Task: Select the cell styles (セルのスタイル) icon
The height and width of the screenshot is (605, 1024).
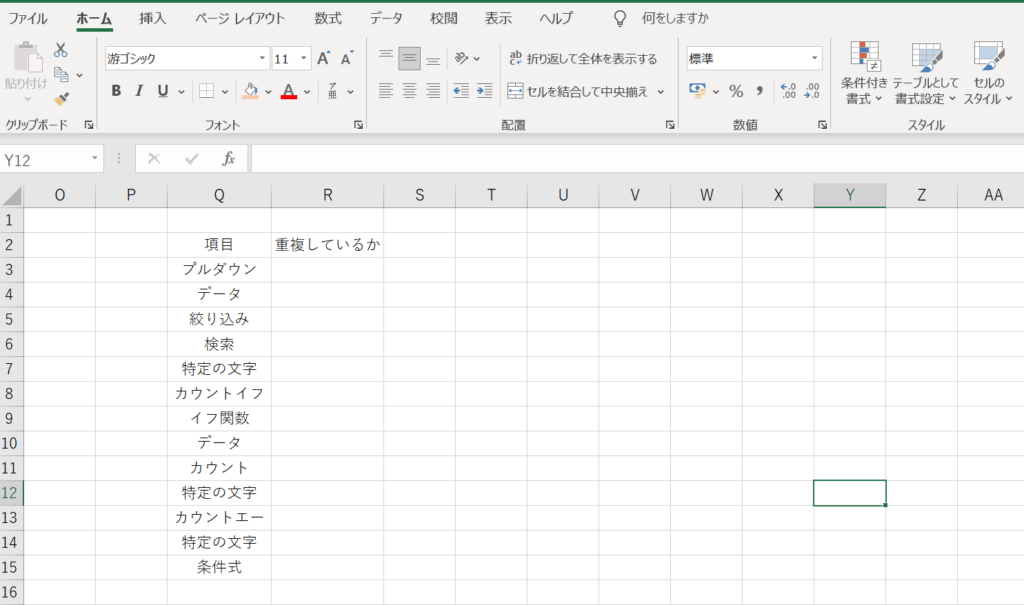Action: coord(989,75)
